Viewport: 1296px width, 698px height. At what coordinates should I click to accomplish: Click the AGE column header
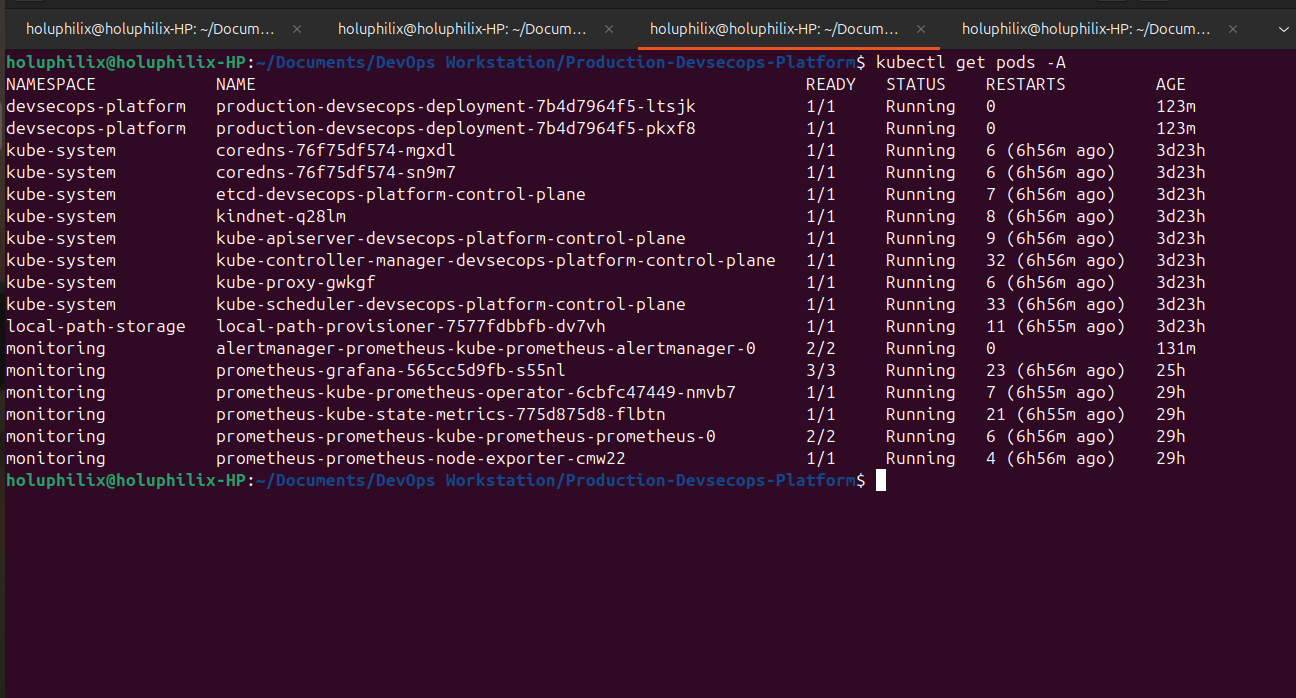(1171, 84)
